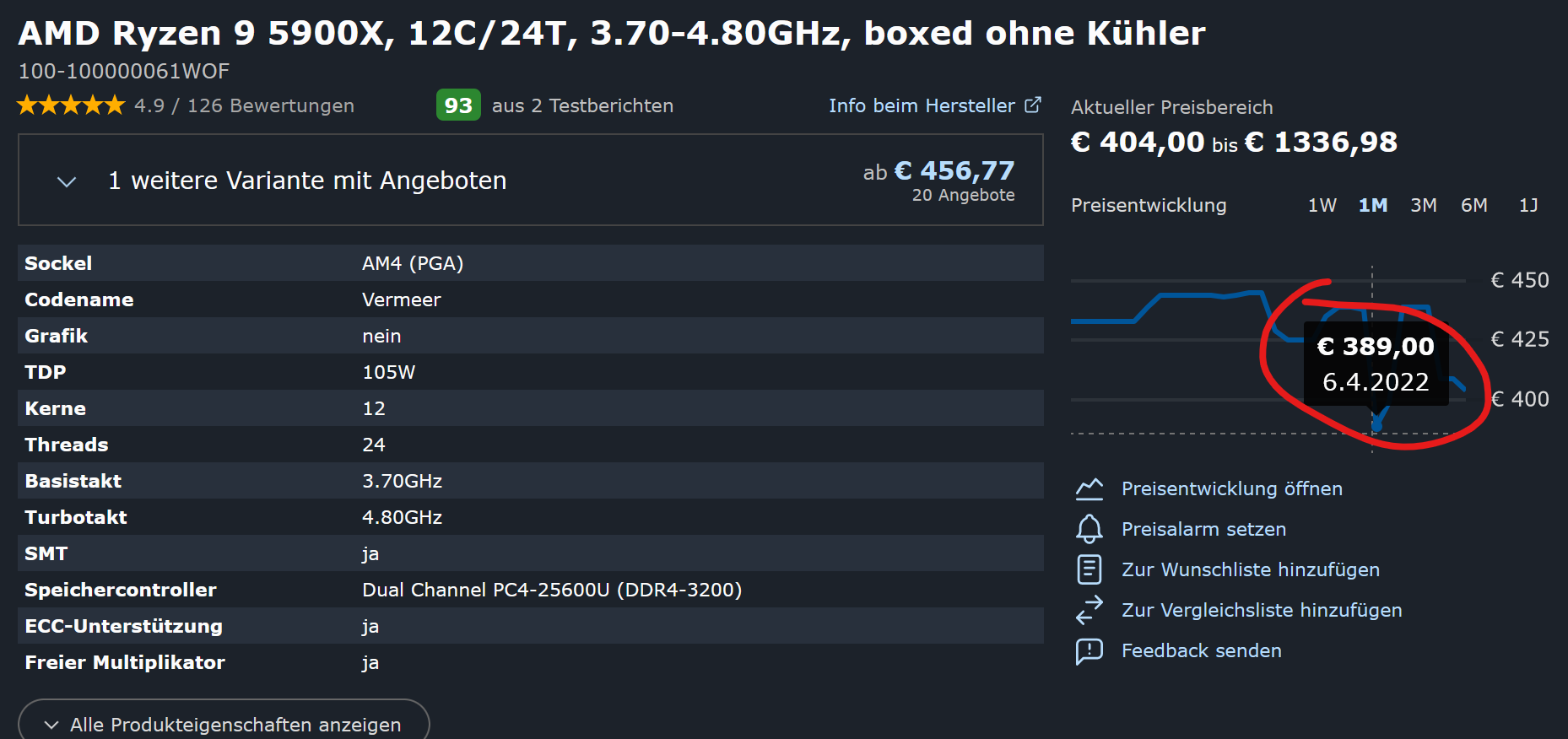
Task: Click the feedback speech bubble icon
Action: coord(1089,651)
